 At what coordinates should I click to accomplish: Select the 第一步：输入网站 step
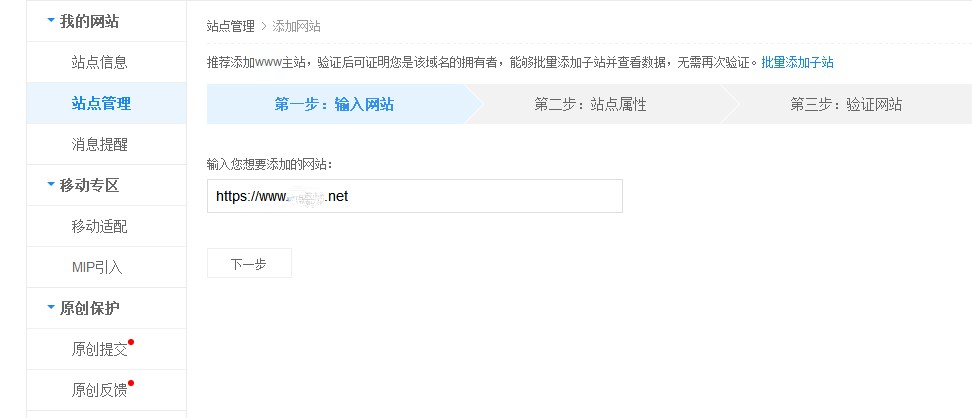(333, 104)
